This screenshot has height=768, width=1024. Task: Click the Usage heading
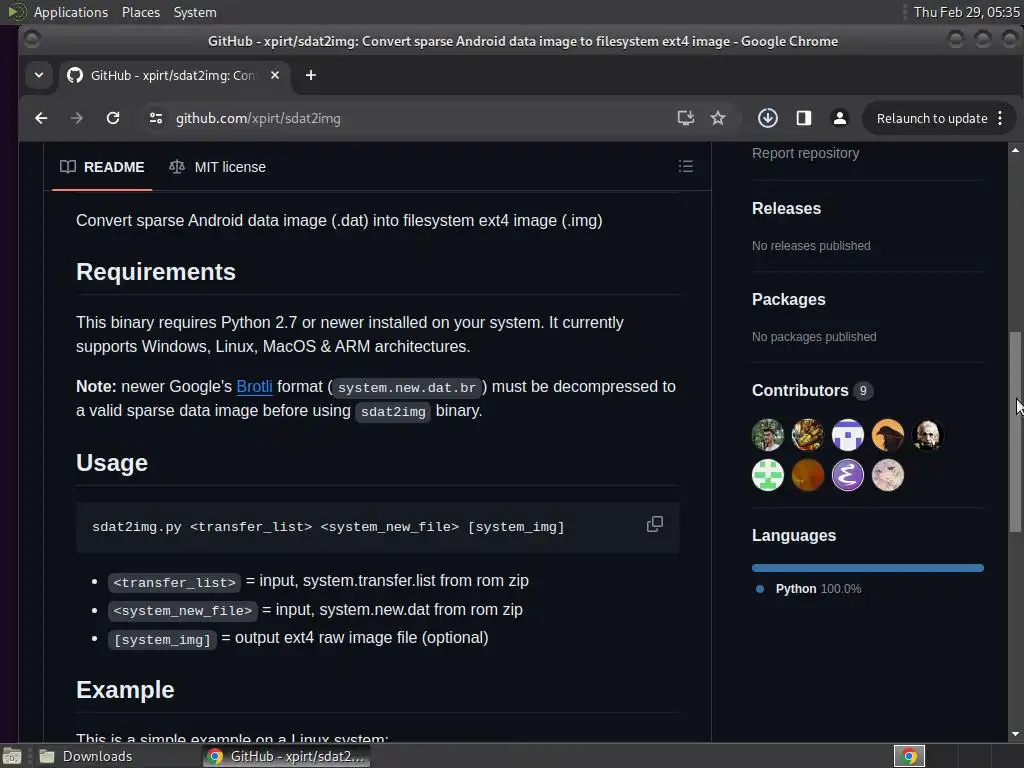pos(112,462)
